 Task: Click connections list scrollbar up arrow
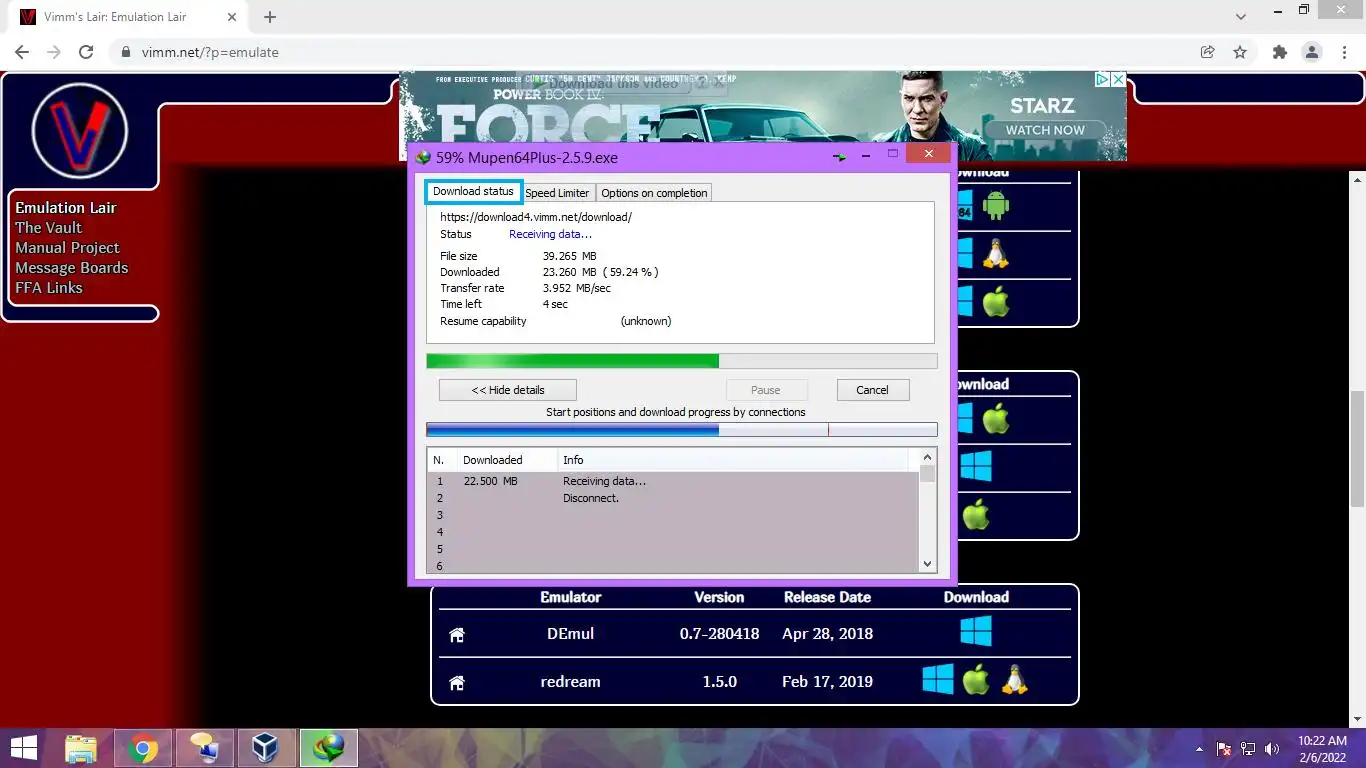coord(927,459)
